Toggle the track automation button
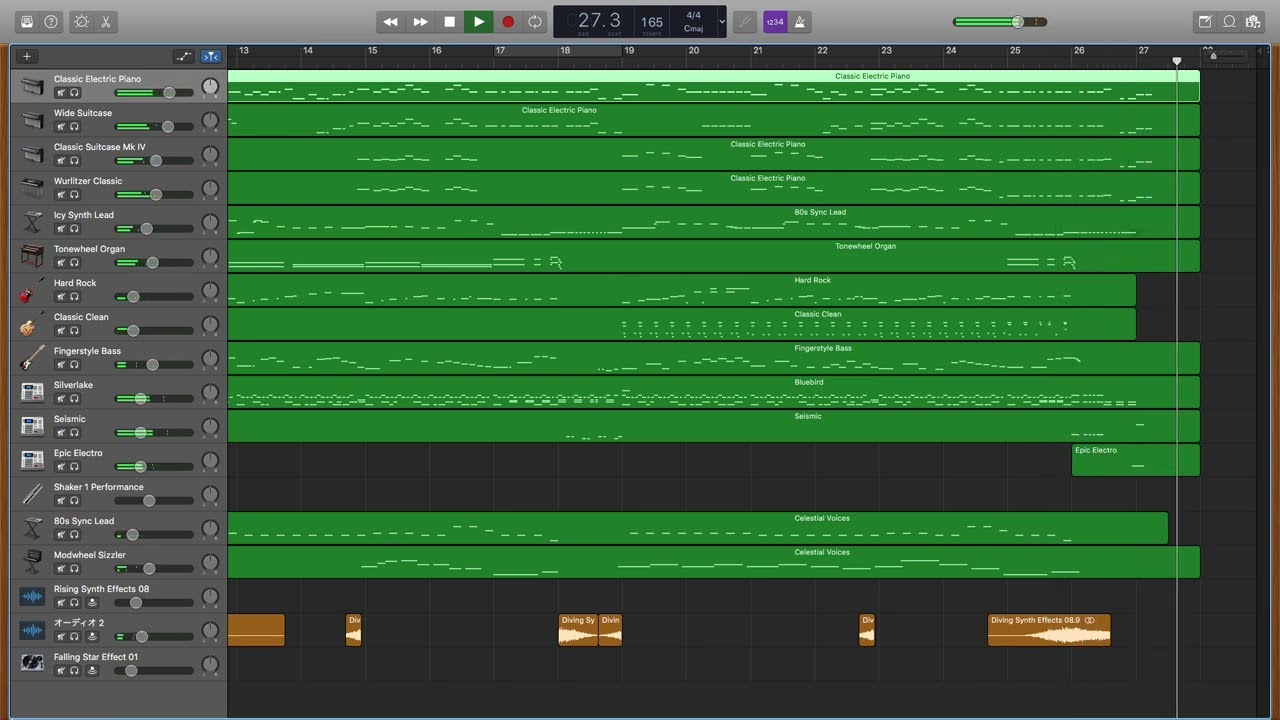Image resolution: width=1280 pixels, height=720 pixels. [183, 57]
